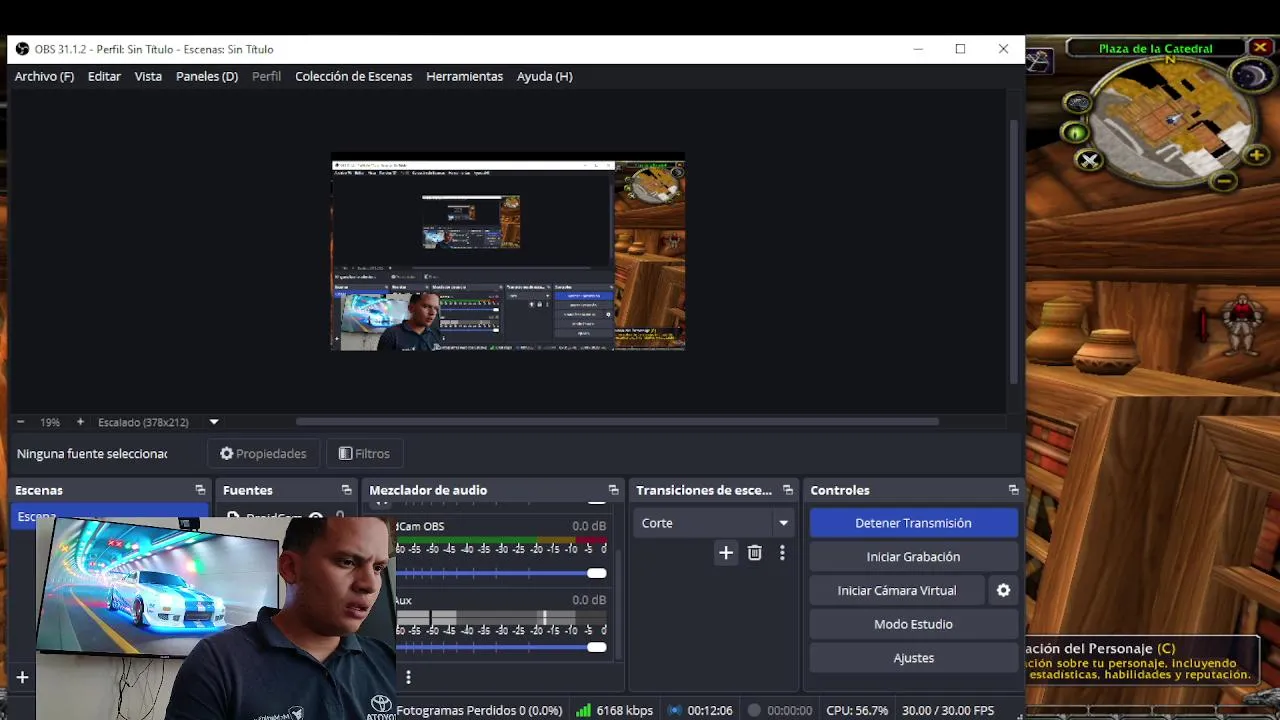
Task: Open the Editar menu
Action: (104, 76)
